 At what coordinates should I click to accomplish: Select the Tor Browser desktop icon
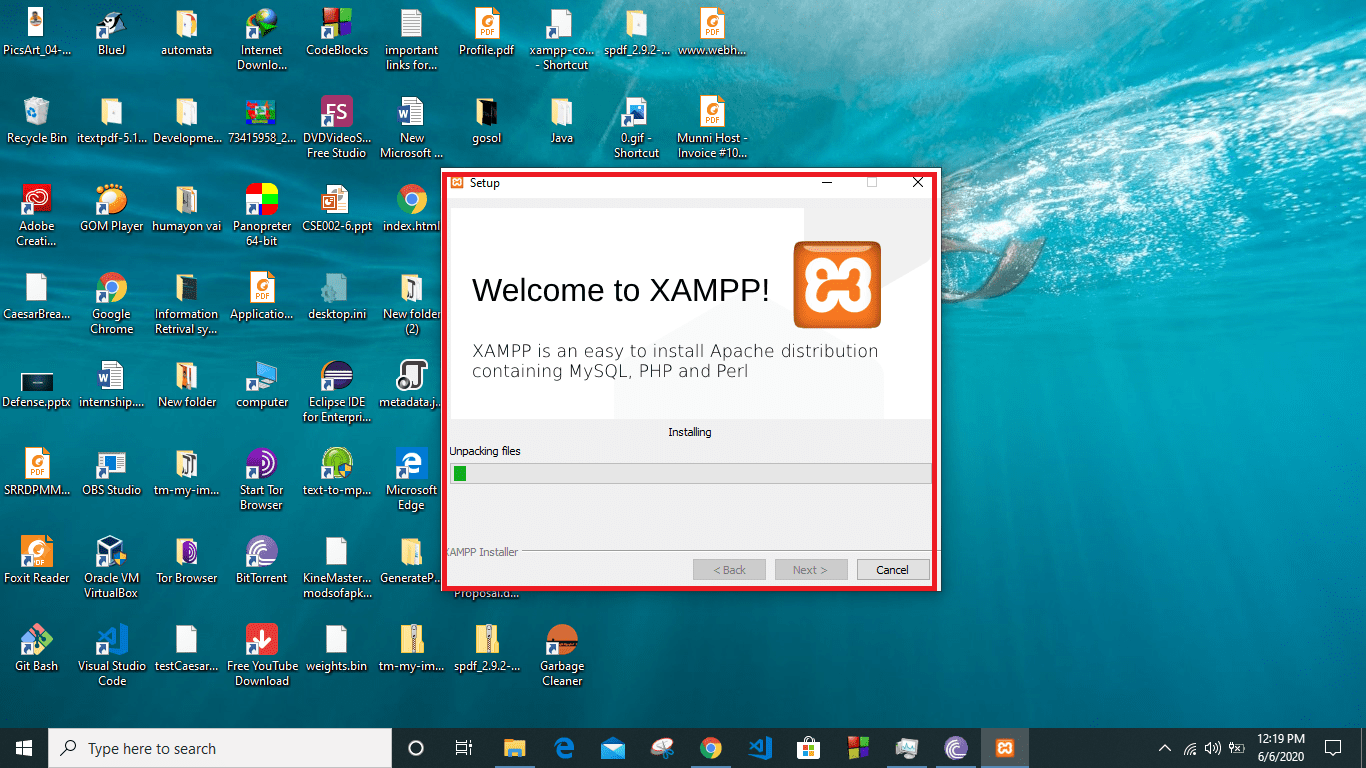(186, 555)
